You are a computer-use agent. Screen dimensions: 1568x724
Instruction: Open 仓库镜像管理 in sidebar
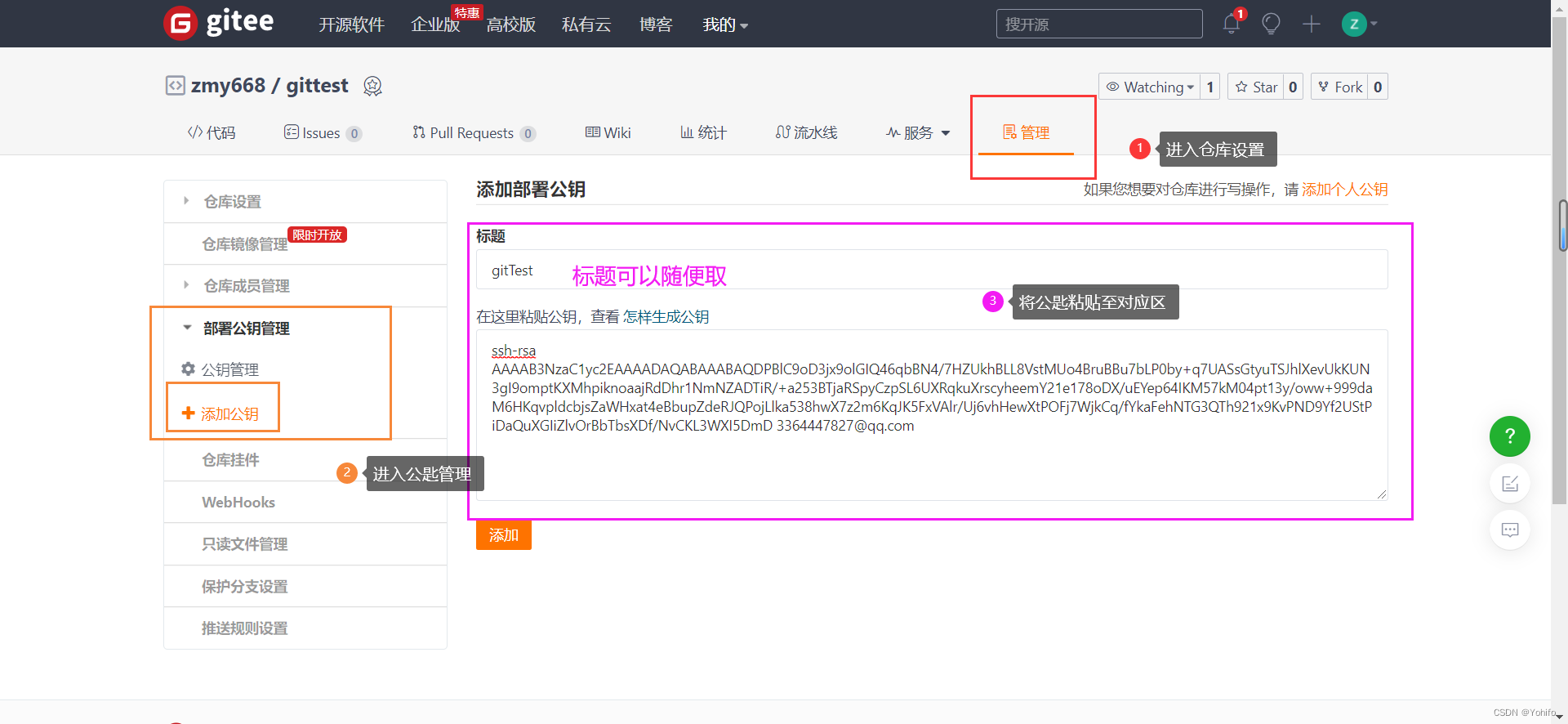[x=245, y=244]
